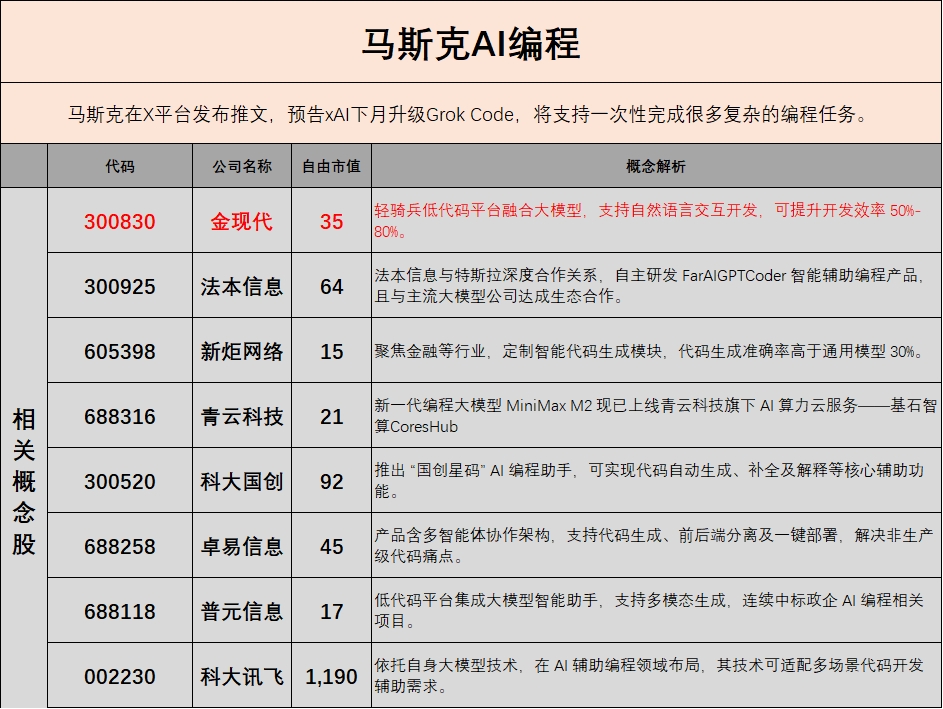943x709 pixels.
Task: Click company name 科大国创
Action: point(242,481)
